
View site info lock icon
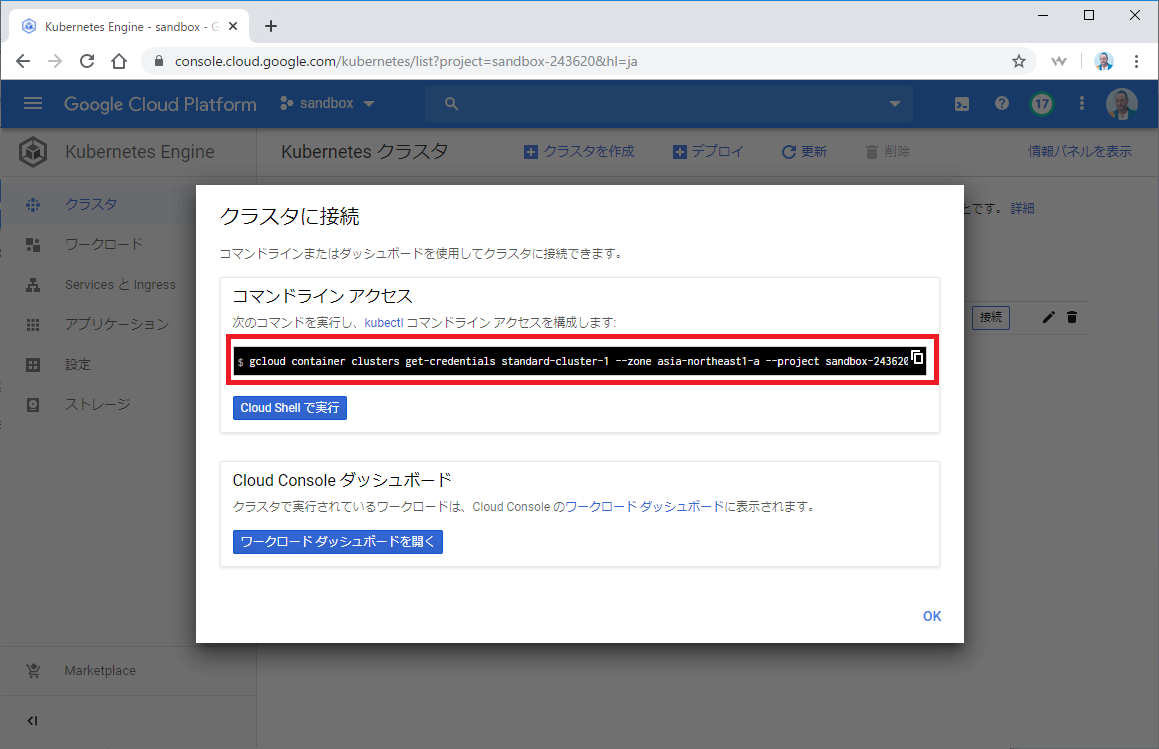[x=158, y=61]
